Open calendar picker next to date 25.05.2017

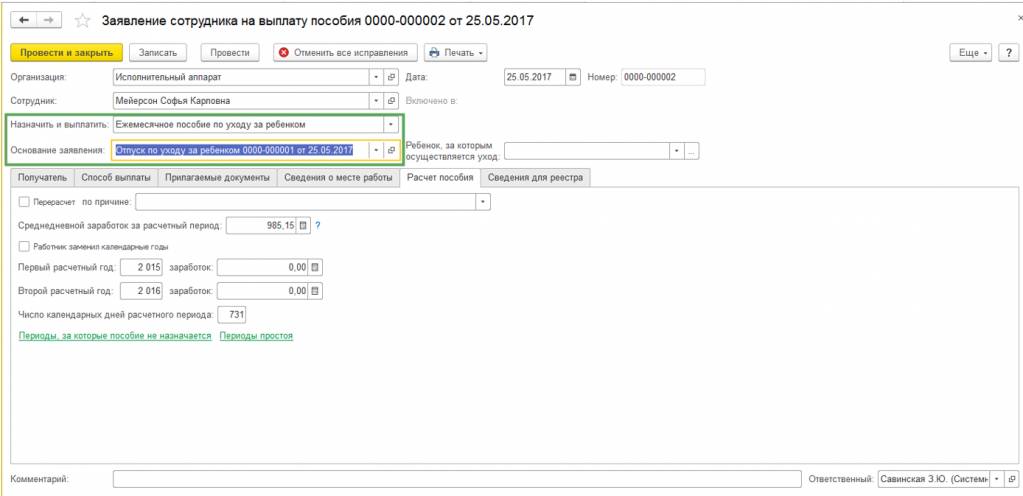click(573, 77)
